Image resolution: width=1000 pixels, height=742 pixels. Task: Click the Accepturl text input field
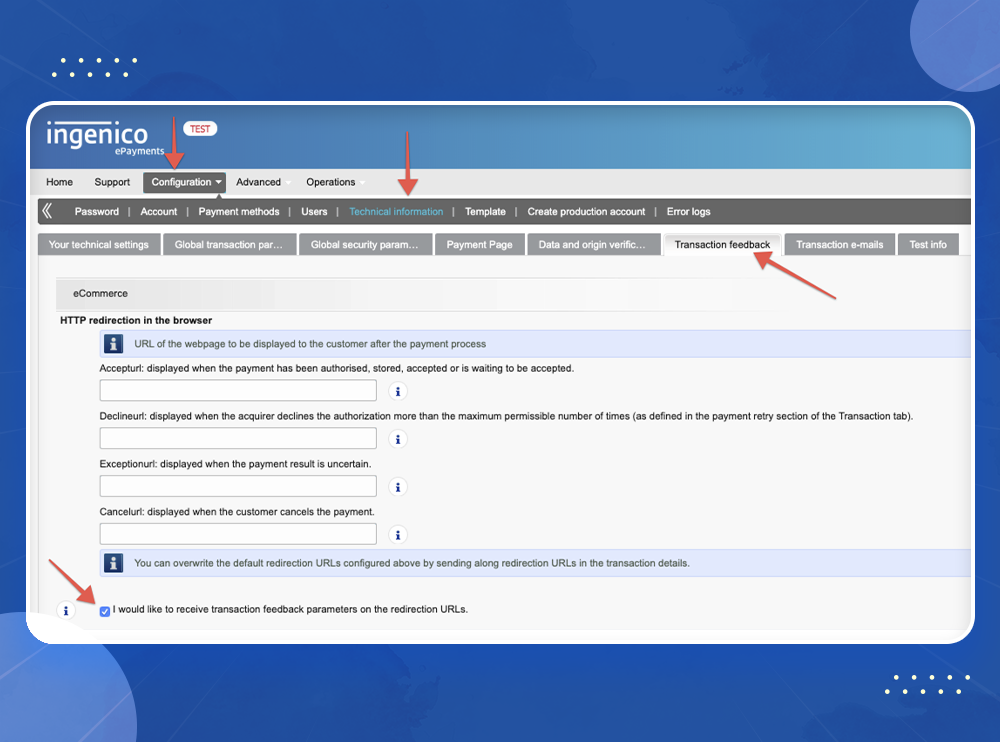coord(238,390)
